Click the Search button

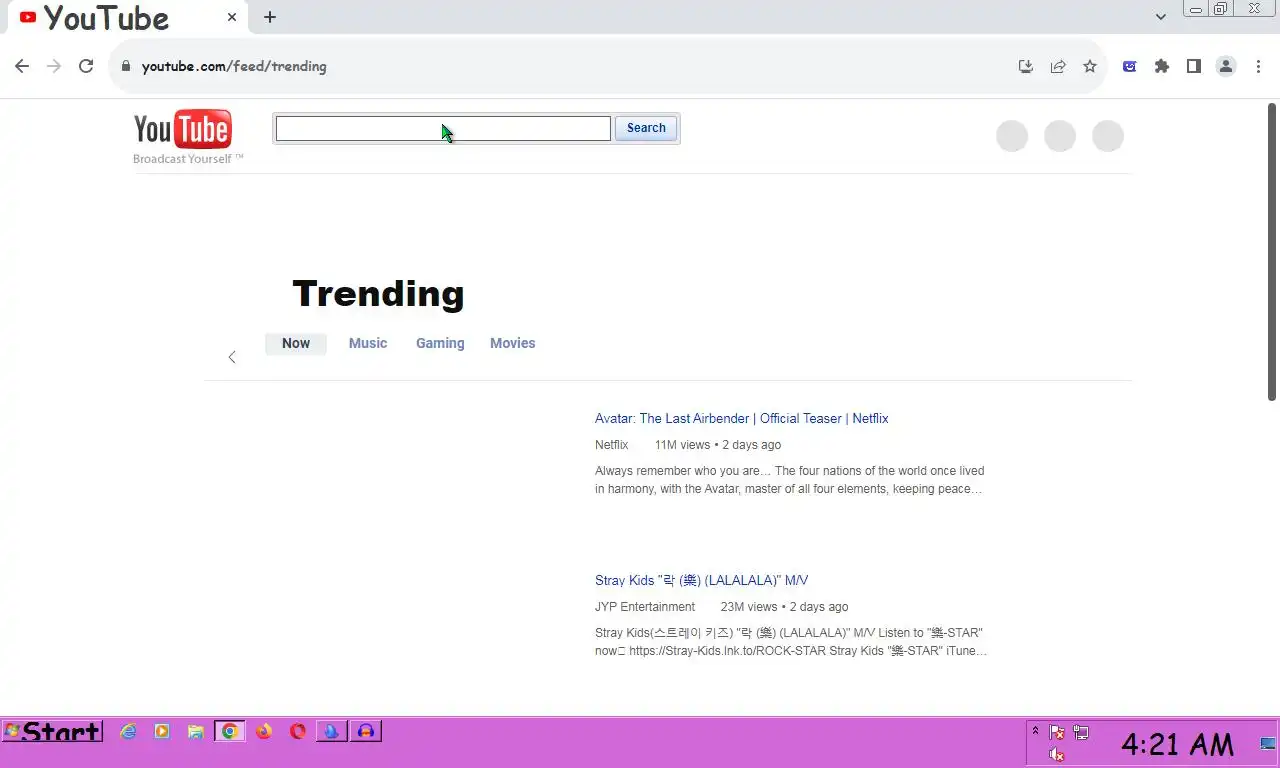tap(646, 128)
